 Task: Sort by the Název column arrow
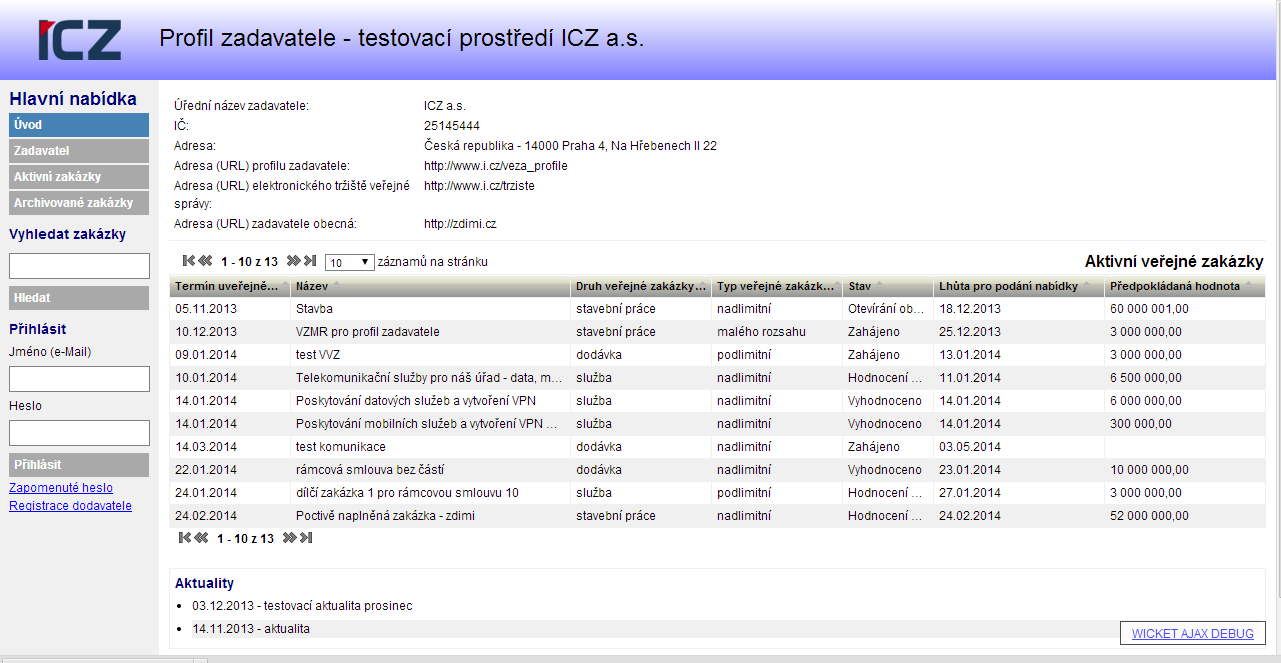(337, 287)
